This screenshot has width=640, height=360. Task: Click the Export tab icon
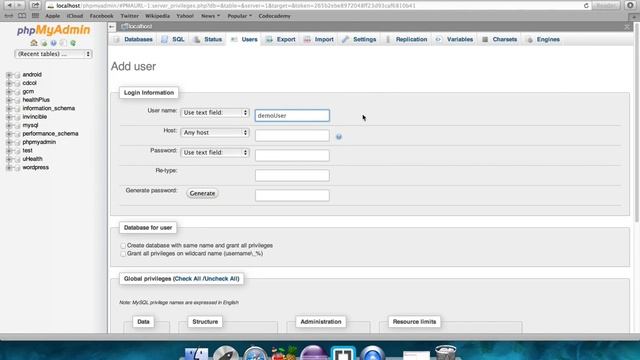coord(269,40)
